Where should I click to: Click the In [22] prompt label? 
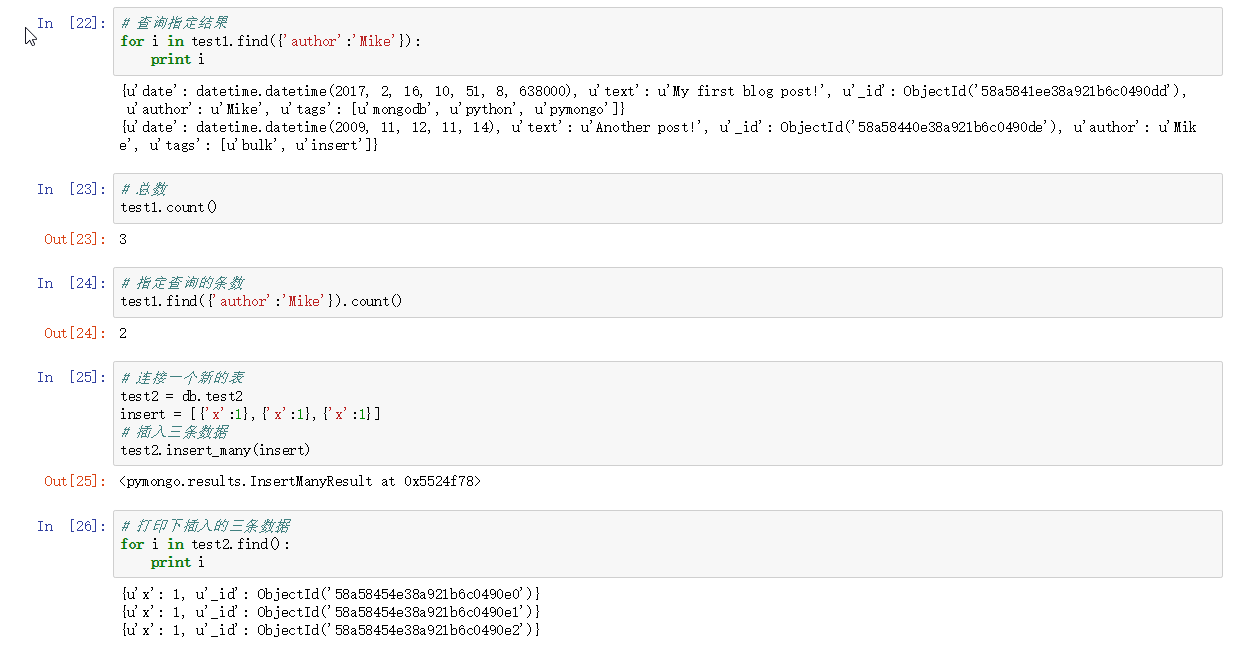pyautogui.click(x=70, y=23)
